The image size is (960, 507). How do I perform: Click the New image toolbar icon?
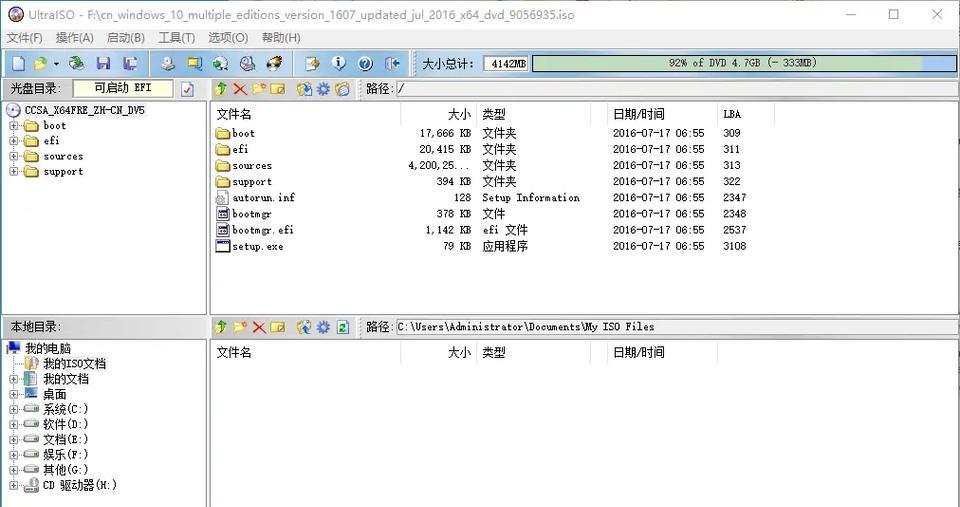tap(19, 63)
